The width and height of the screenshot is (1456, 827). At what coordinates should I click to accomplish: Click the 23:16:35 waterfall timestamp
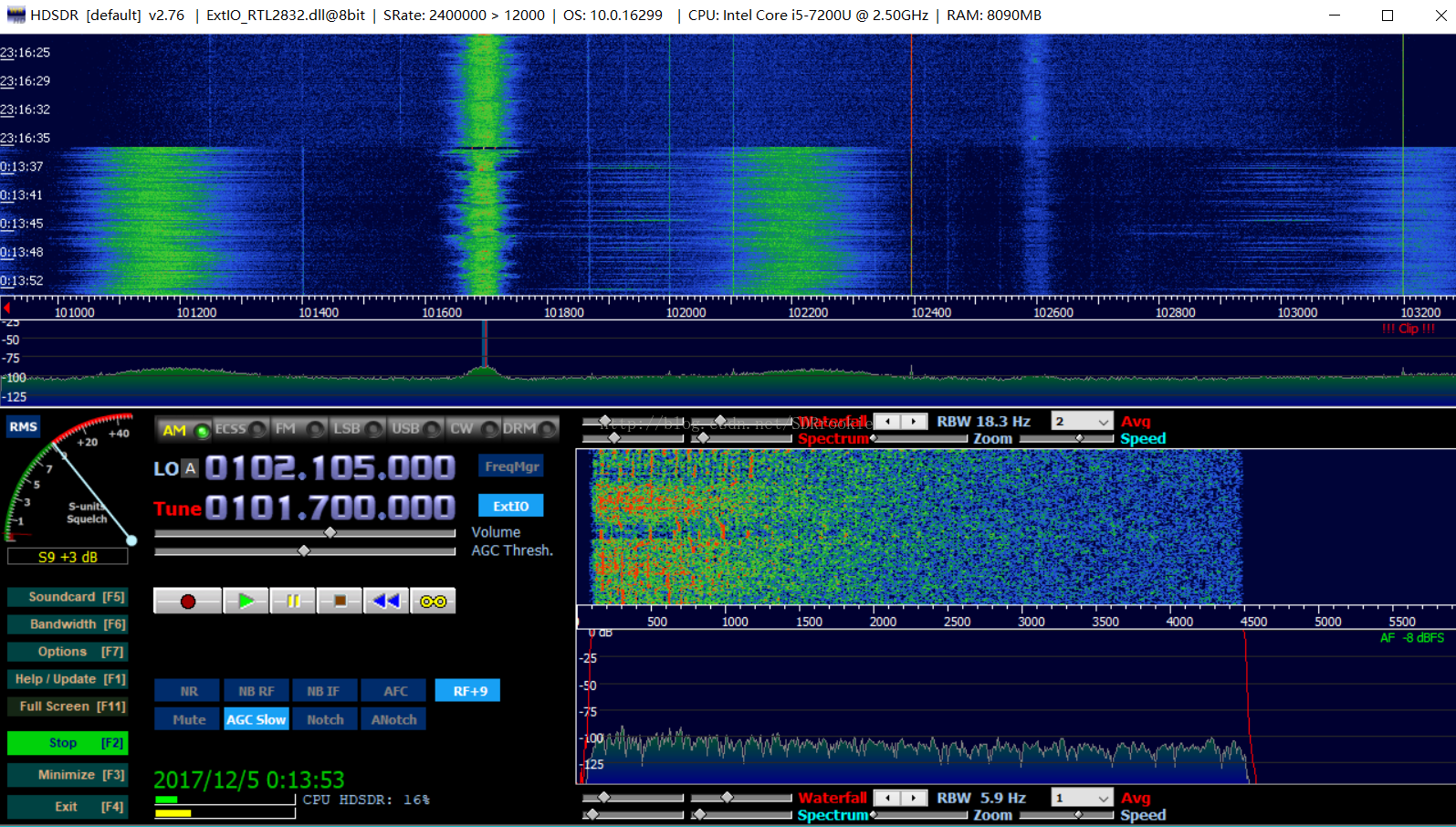click(26, 138)
